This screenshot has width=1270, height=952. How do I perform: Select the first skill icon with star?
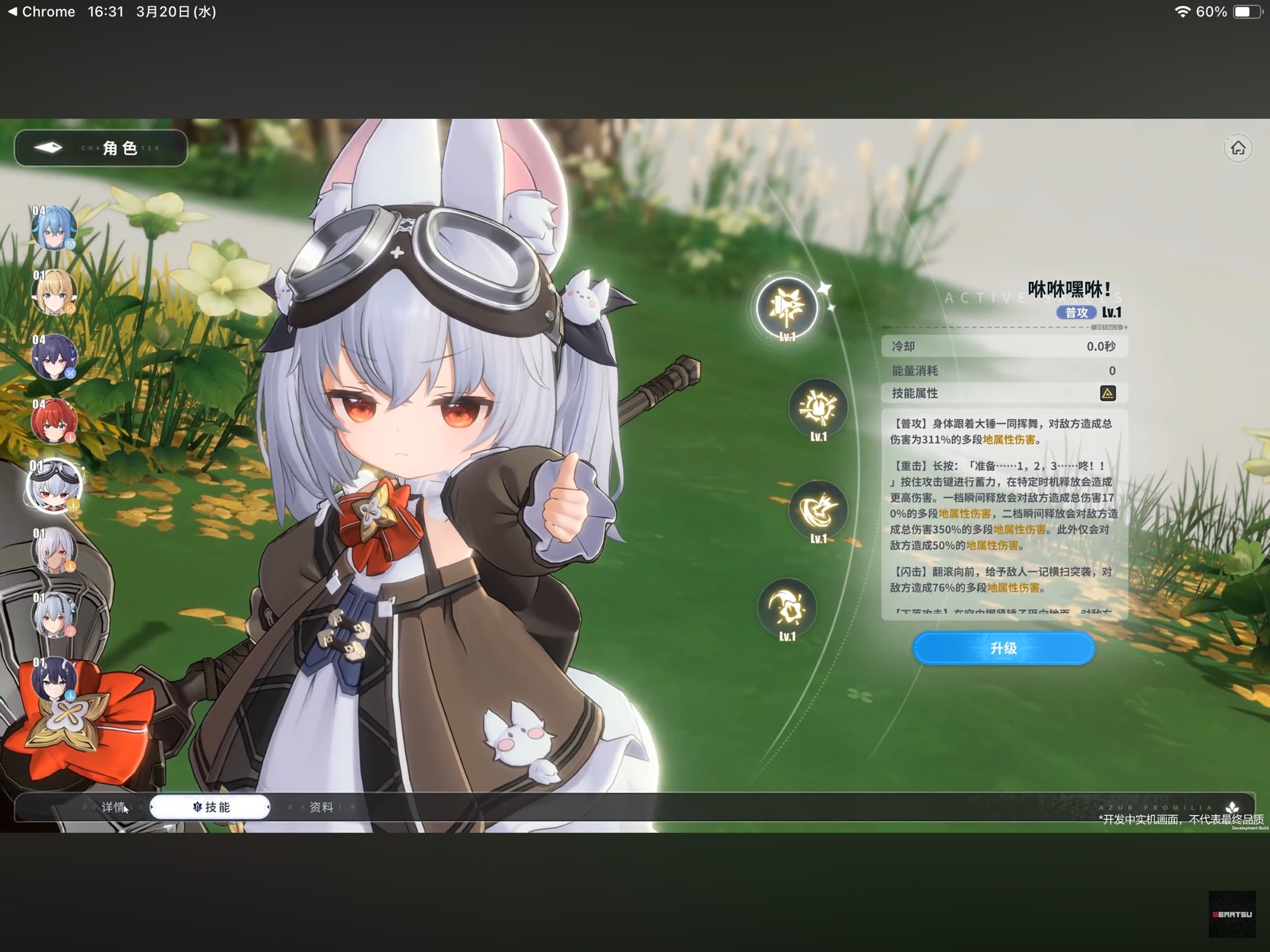tap(786, 307)
